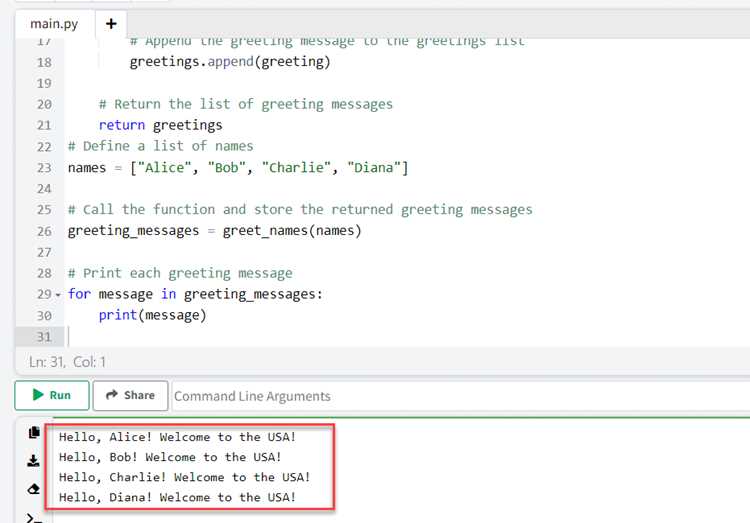Click the 'print(message)' statement
This screenshot has height=523, width=750.
pyautogui.click(x=152, y=315)
